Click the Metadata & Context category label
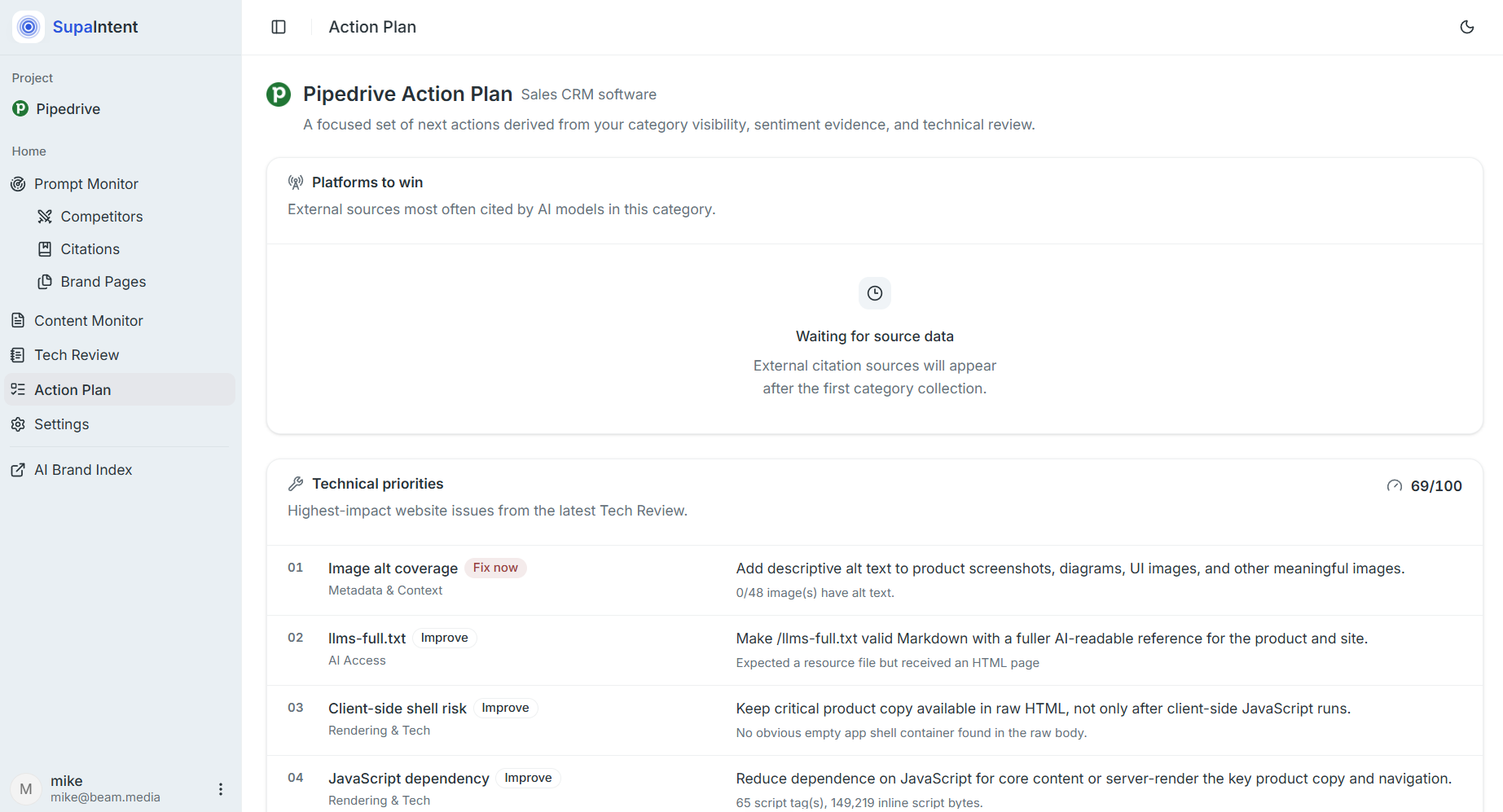Viewport: 1503px width, 812px height. click(385, 590)
